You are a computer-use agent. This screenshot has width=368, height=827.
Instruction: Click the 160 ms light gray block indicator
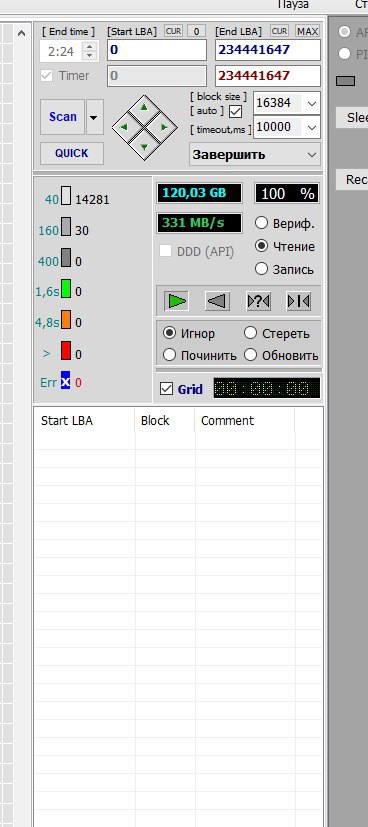[x=66, y=226]
